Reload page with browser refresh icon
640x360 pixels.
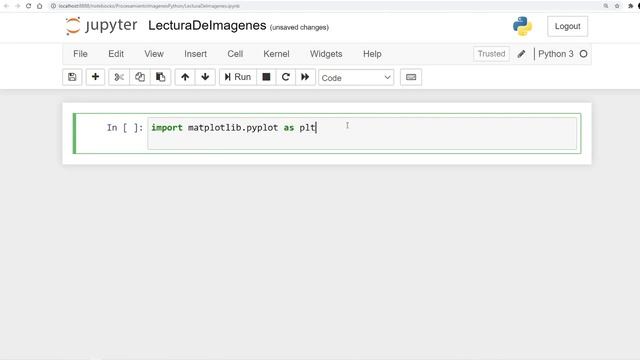28,6
